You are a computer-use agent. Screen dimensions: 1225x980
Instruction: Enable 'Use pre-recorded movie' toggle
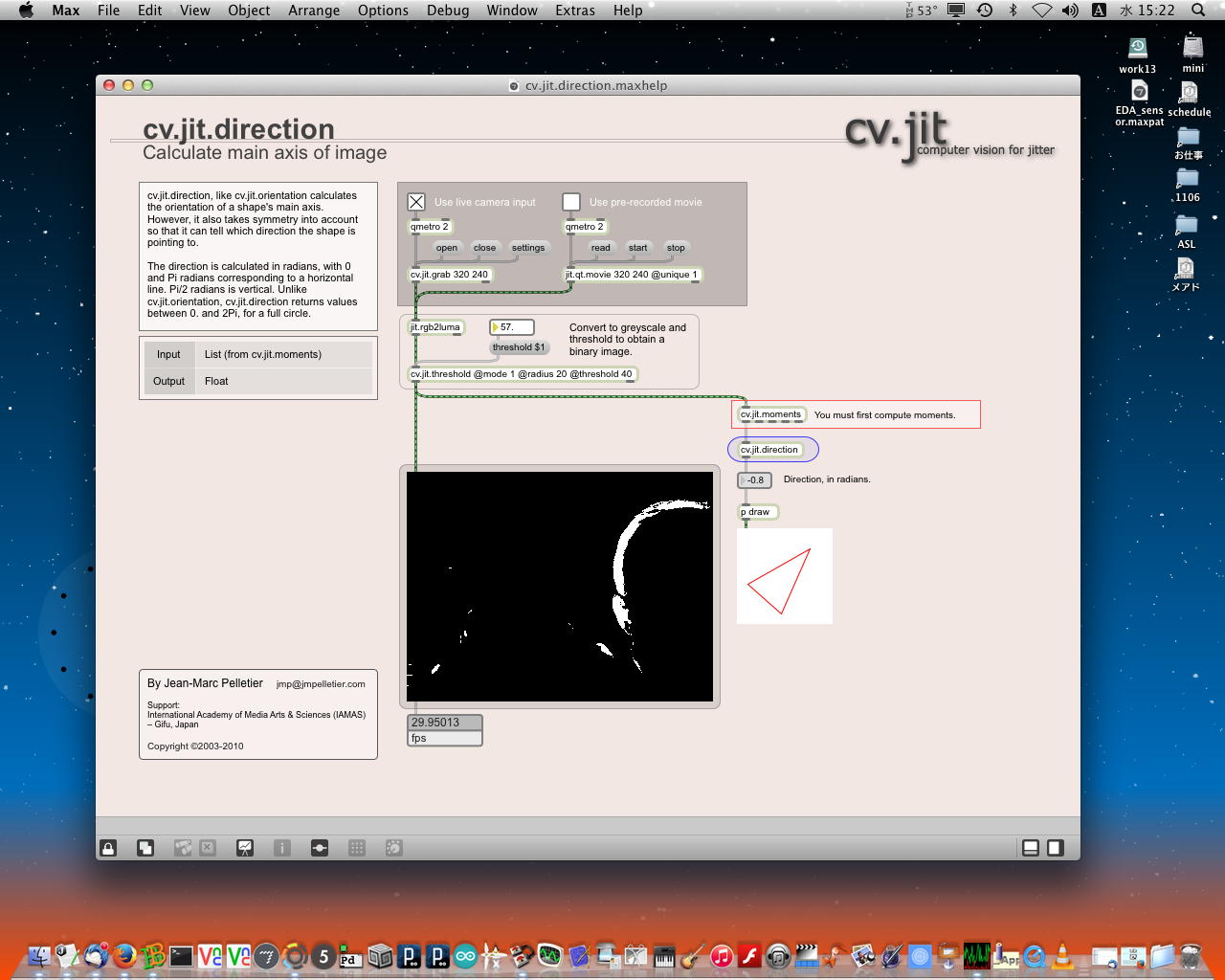point(571,202)
